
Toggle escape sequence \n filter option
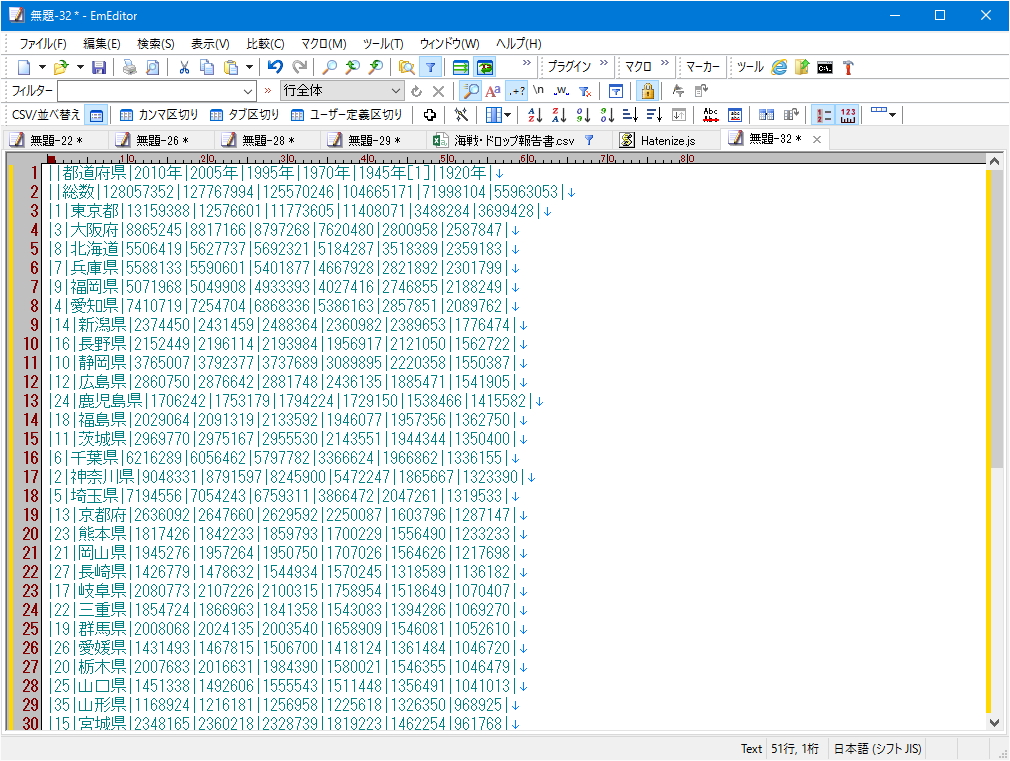[538, 91]
